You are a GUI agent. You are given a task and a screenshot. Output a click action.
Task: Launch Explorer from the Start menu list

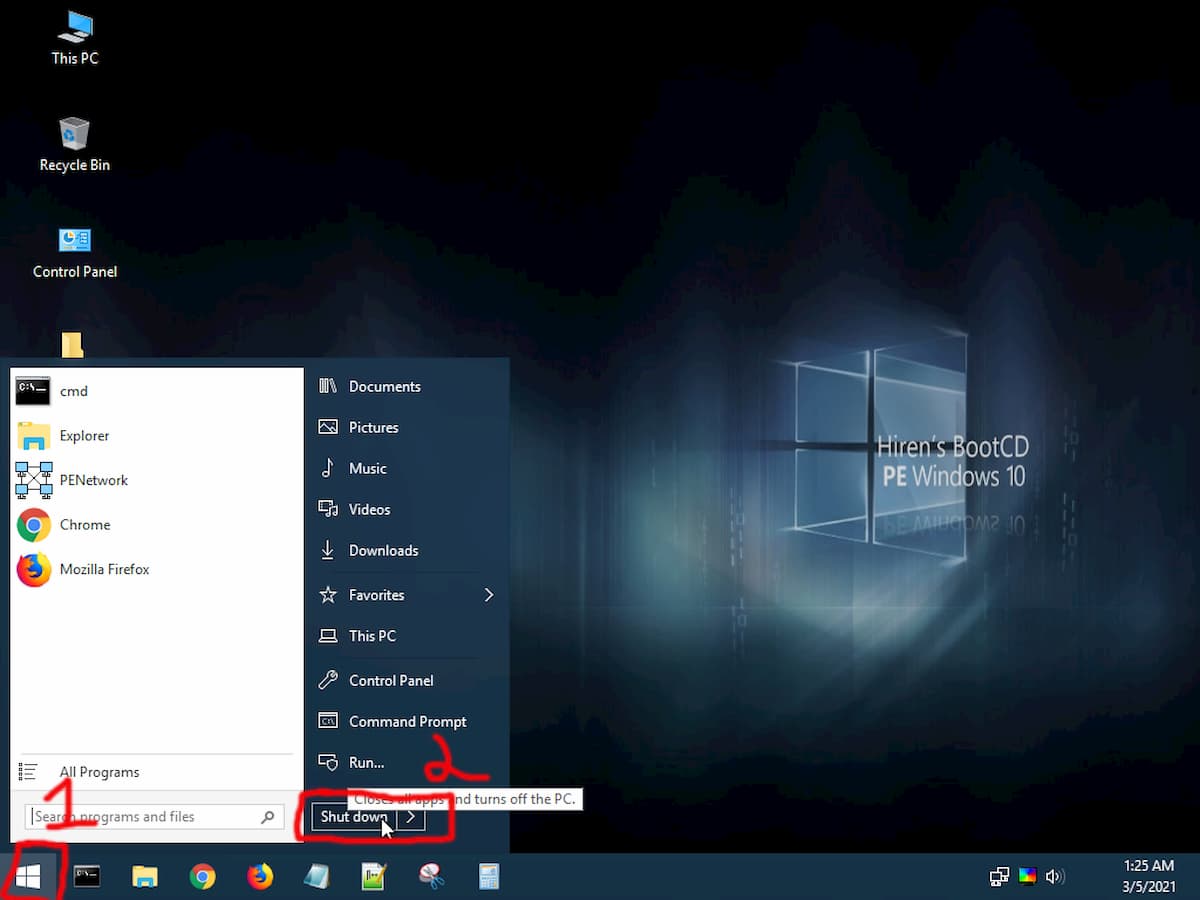(x=156, y=436)
